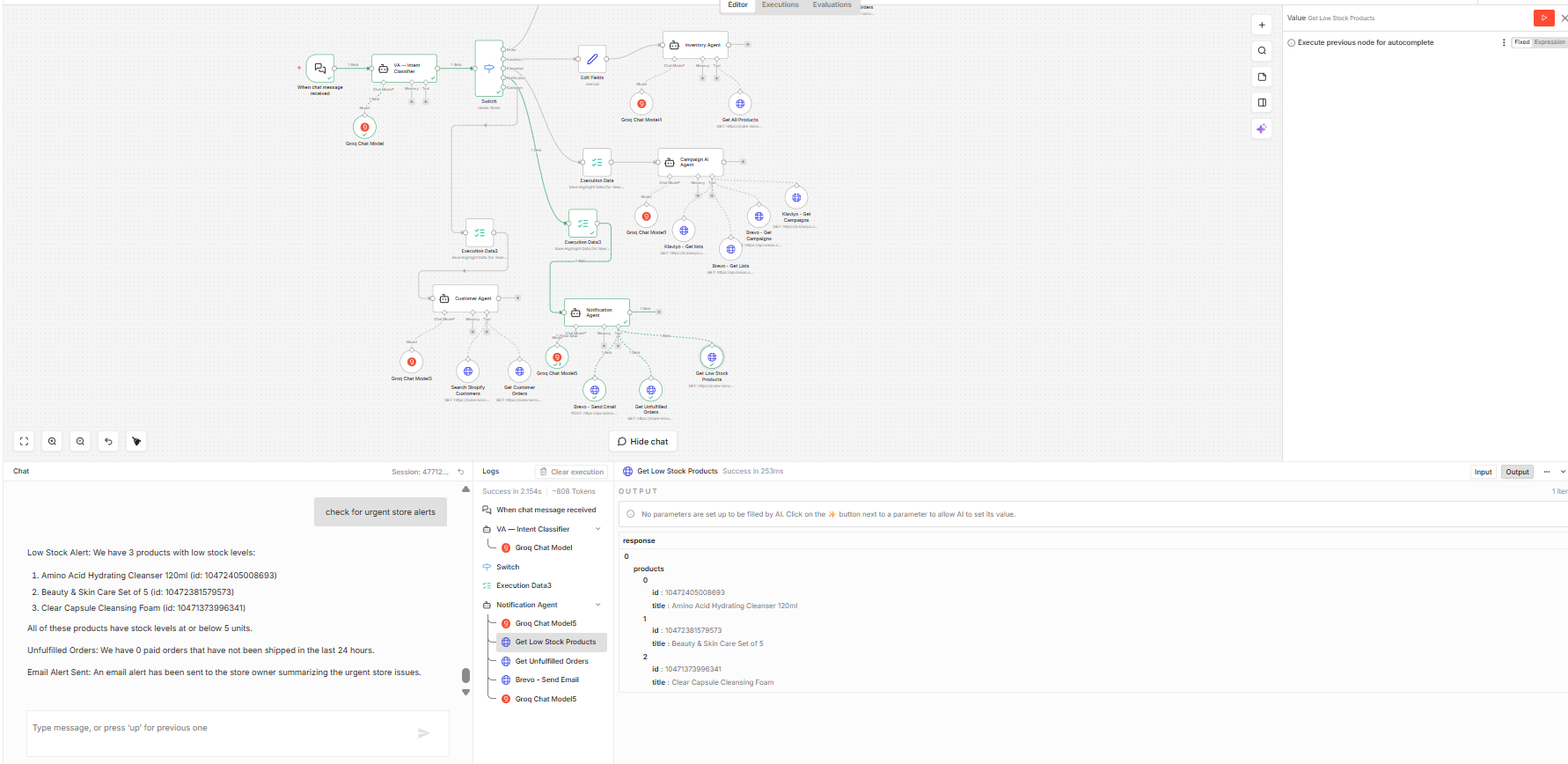Add a sticky note with the note icon
The image size is (1568, 764).
click(x=1262, y=77)
